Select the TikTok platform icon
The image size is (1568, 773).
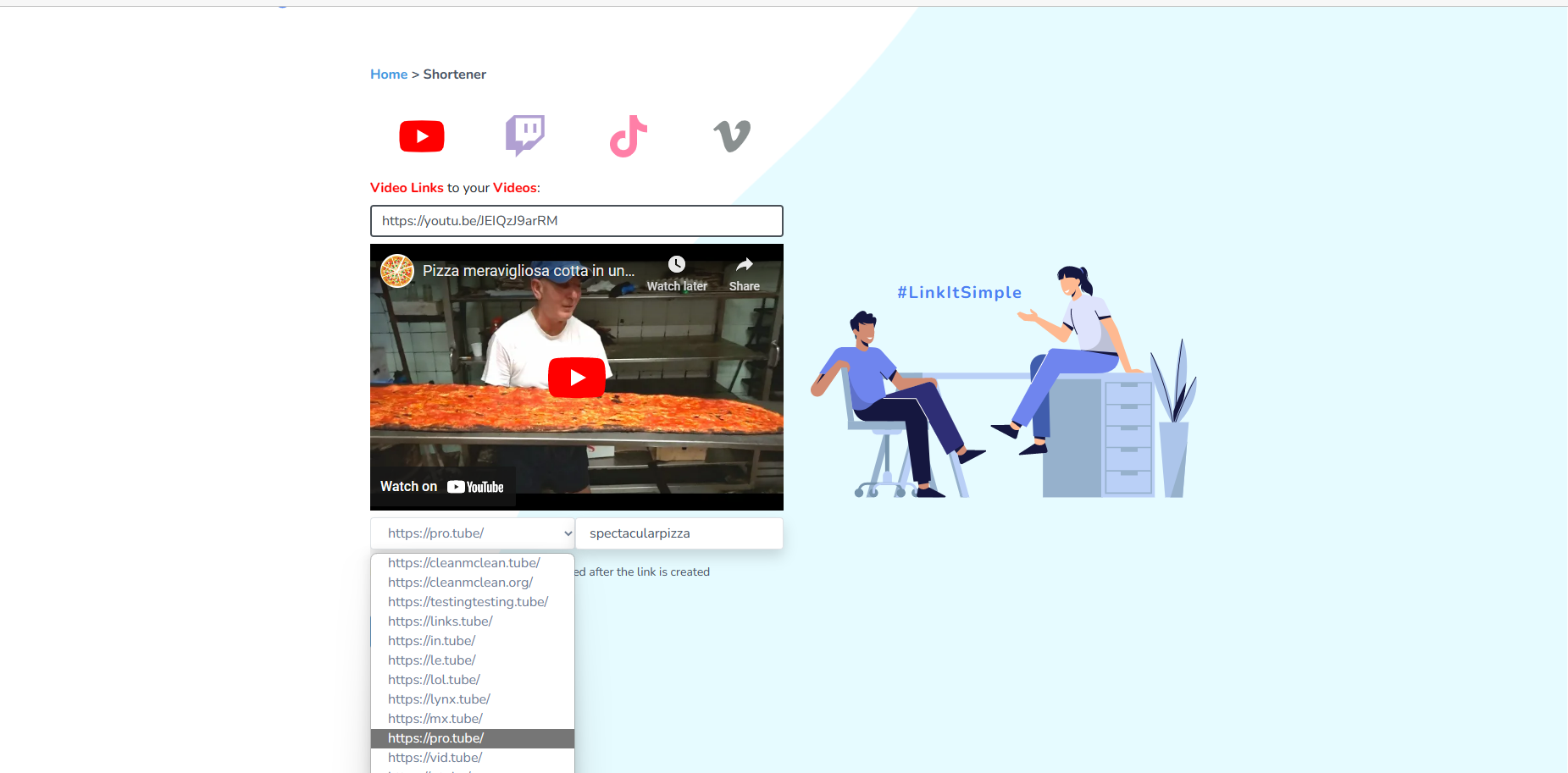click(629, 136)
